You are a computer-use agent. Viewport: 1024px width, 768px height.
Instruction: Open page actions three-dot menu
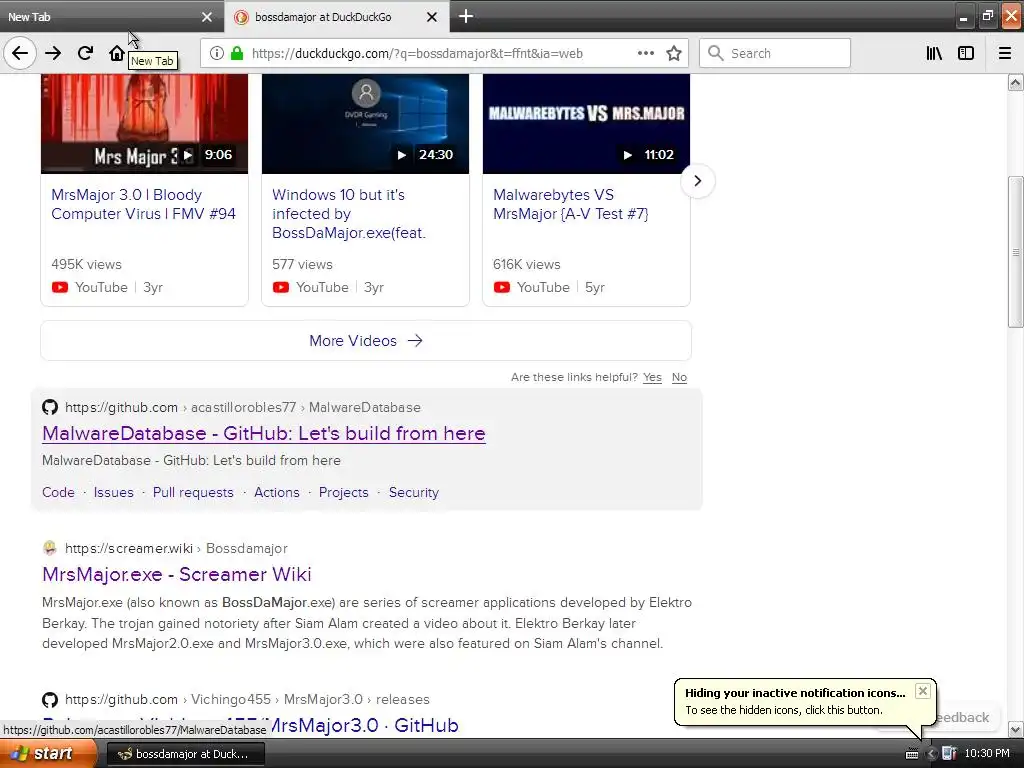pos(645,53)
